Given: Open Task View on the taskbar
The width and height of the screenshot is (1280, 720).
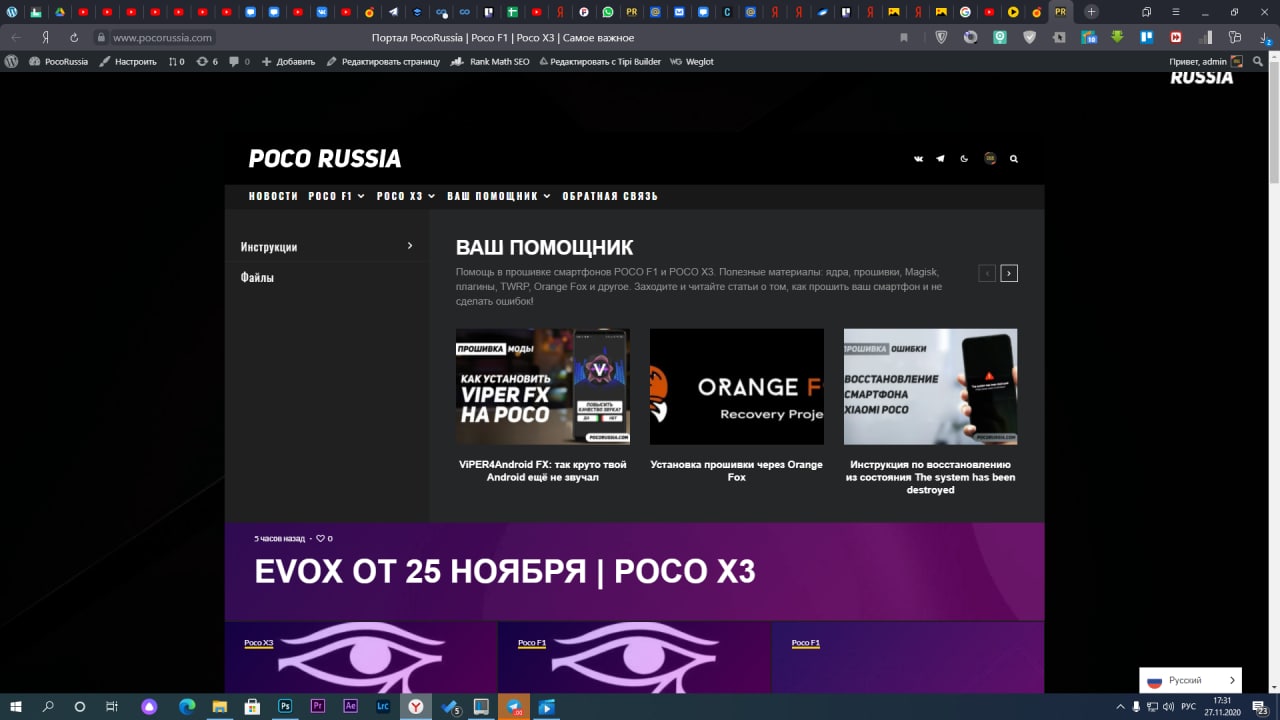Looking at the screenshot, I should click(112, 707).
